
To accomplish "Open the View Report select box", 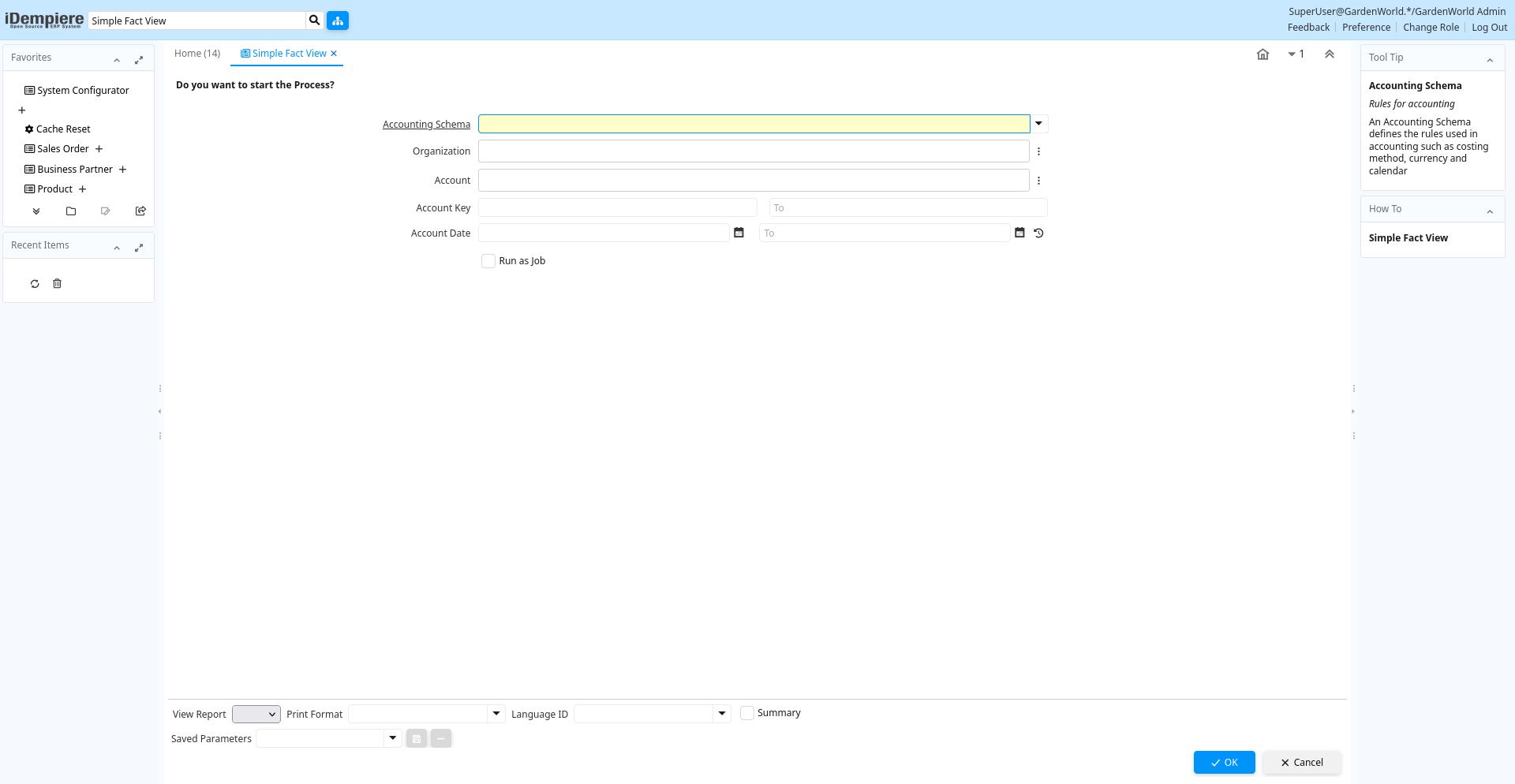I will 256,714.
